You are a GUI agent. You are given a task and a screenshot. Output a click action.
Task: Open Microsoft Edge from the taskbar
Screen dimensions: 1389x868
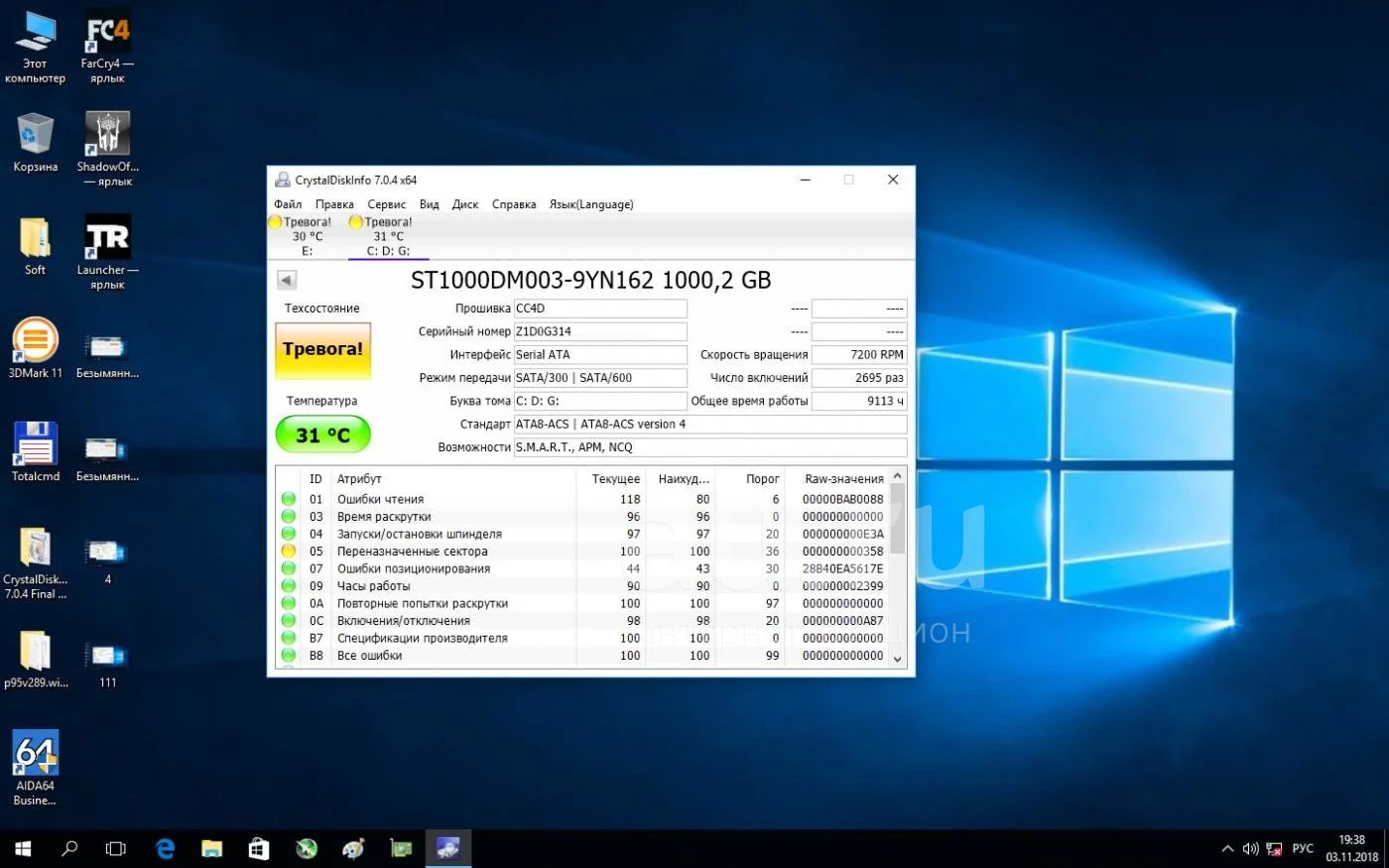pos(165,848)
